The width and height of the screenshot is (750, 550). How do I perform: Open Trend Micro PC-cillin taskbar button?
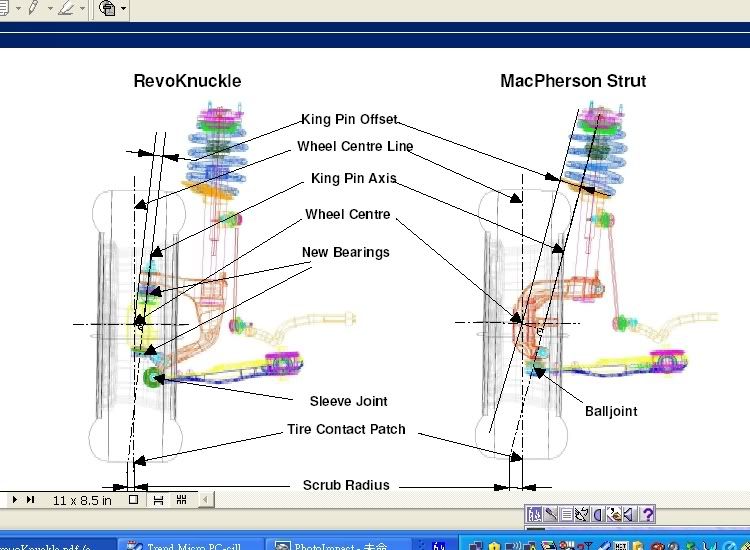(190, 545)
